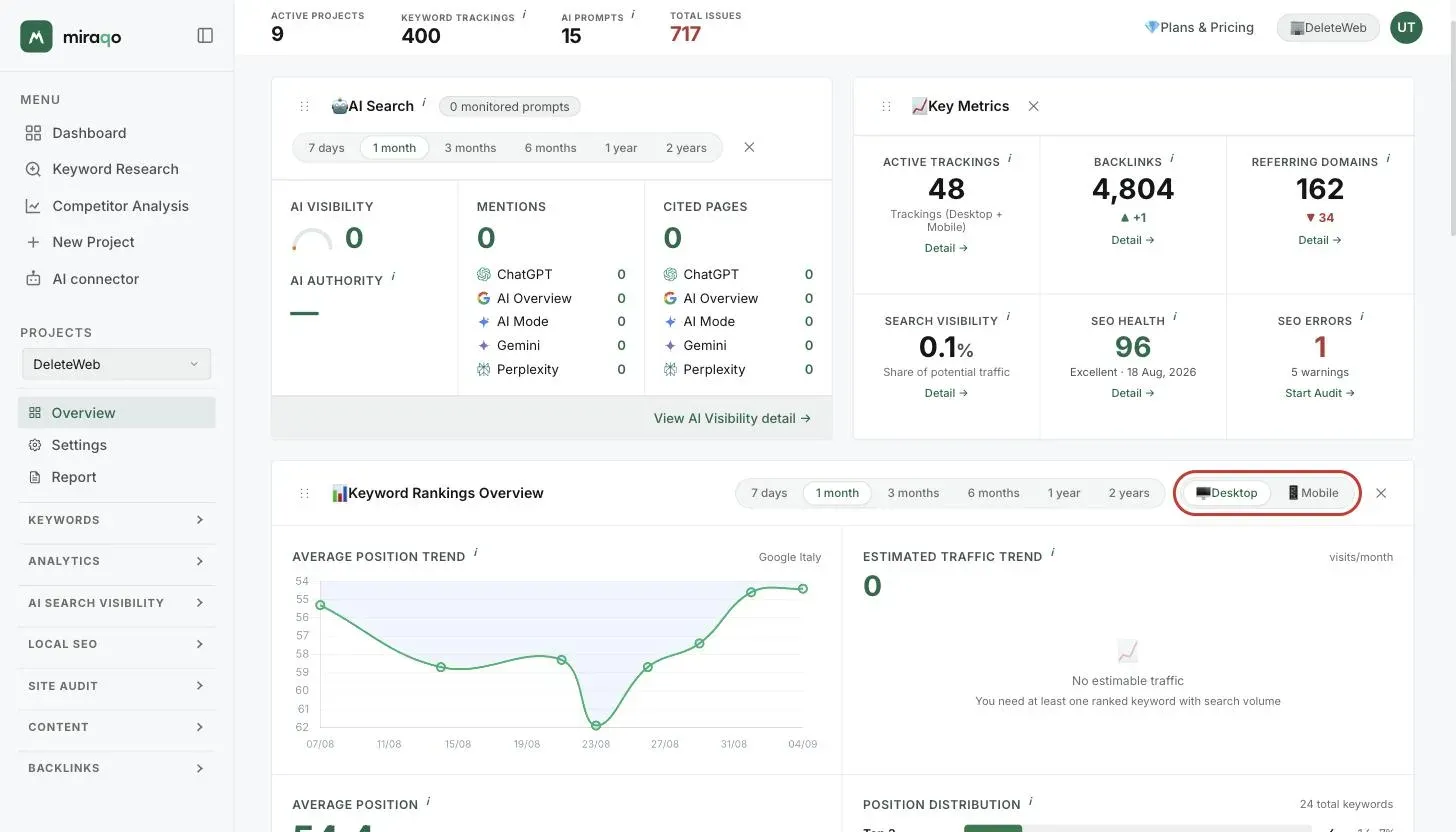This screenshot has width=1456, height=832.
Task: Grab the Key Metrics widget drag handle
Action: pyautogui.click(x=886, y=106)
